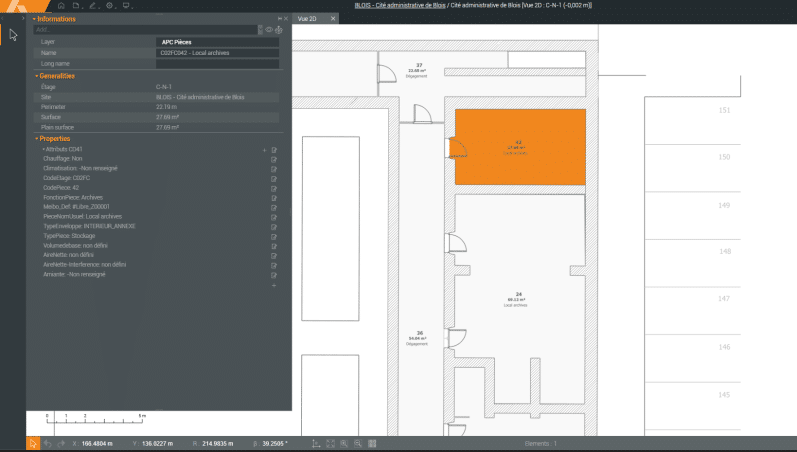Select room 37 Dégagement on plan
The width and height of the screenshot is (797, 452).
(x=418, y=70)
